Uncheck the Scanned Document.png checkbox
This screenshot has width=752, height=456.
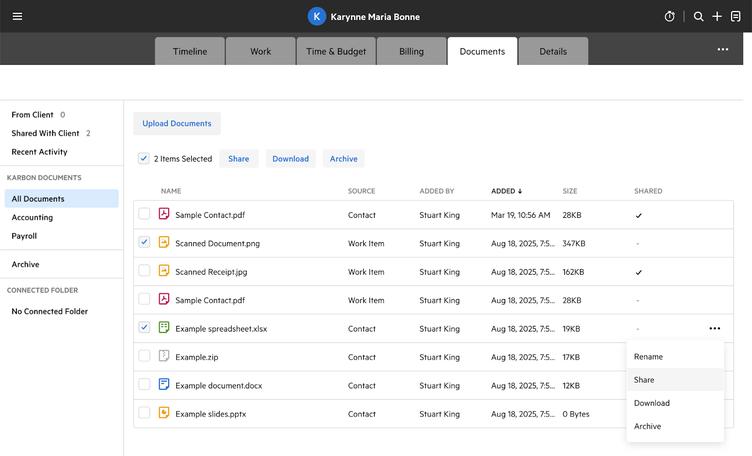[x=144, y=243]
